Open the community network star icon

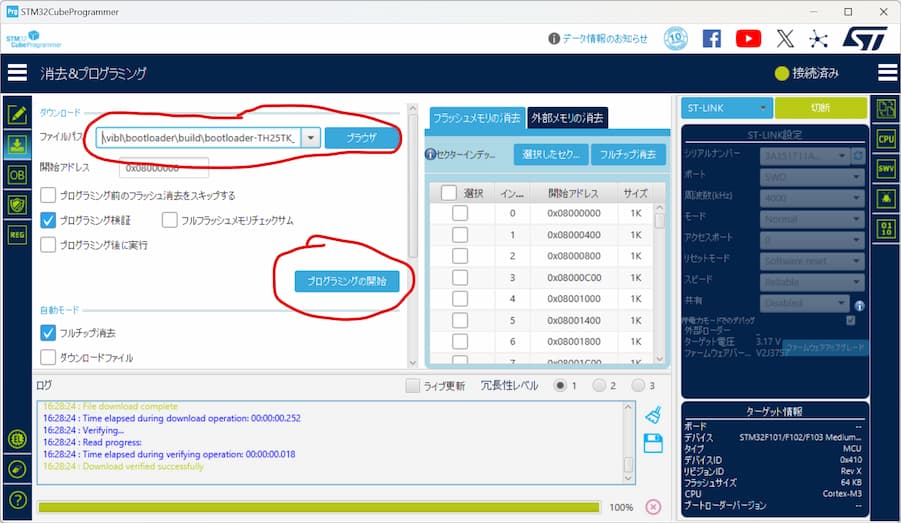point(818,39)
